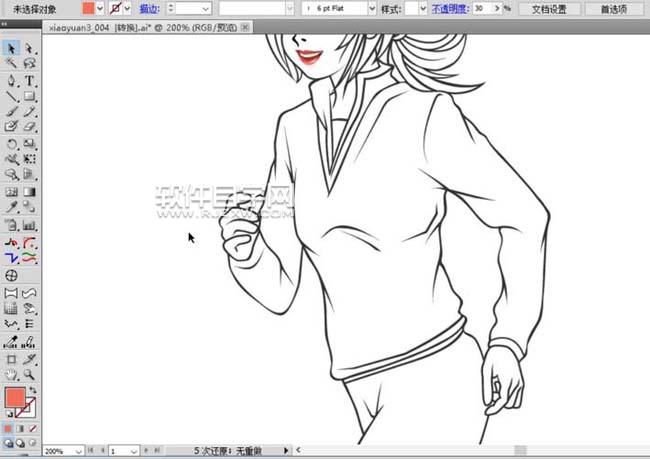Select the Artboard tool
This screenshot has height=459, width=650.
[x=11, y=359]
